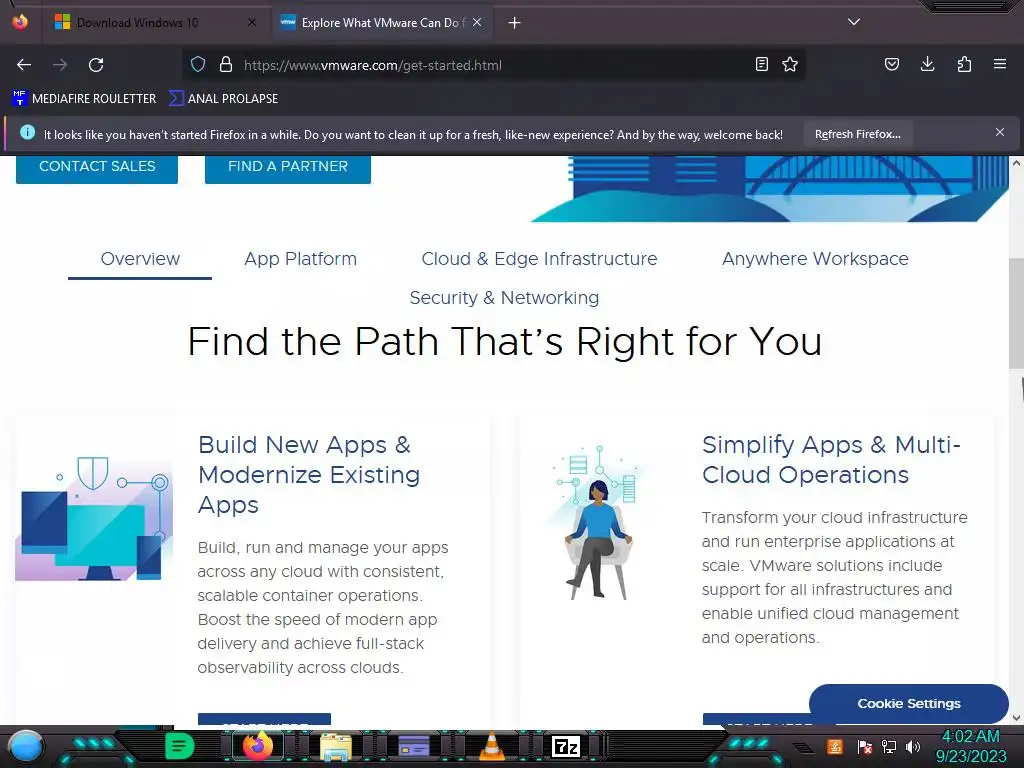1024x768 pixels.
Task: Open Cookie Settings
Action: [x=908, y=703]
